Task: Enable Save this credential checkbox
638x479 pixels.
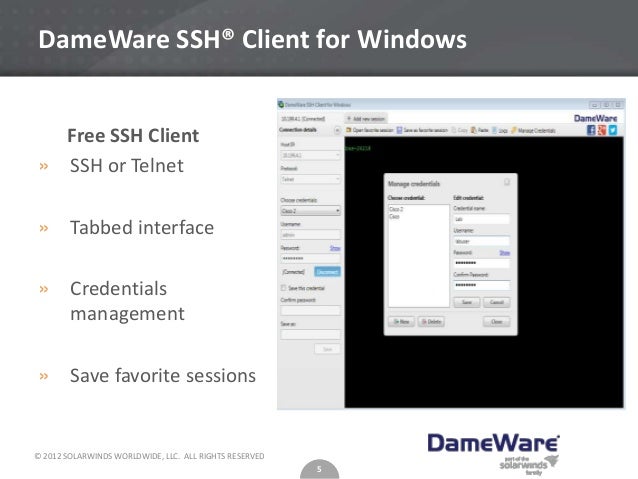Action: tap(283, 288)
